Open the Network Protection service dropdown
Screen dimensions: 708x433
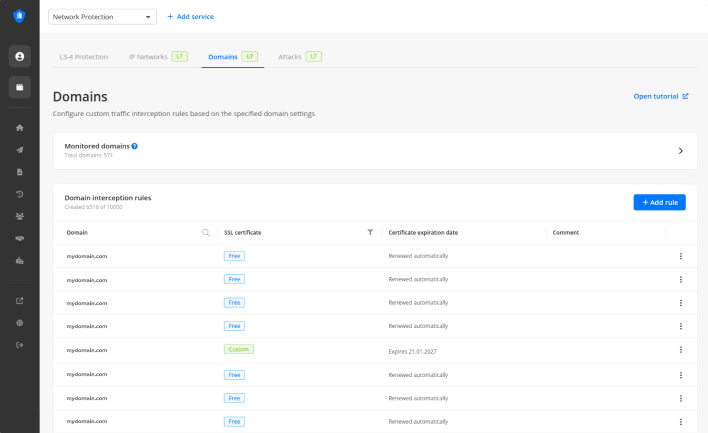coord(102,17)
